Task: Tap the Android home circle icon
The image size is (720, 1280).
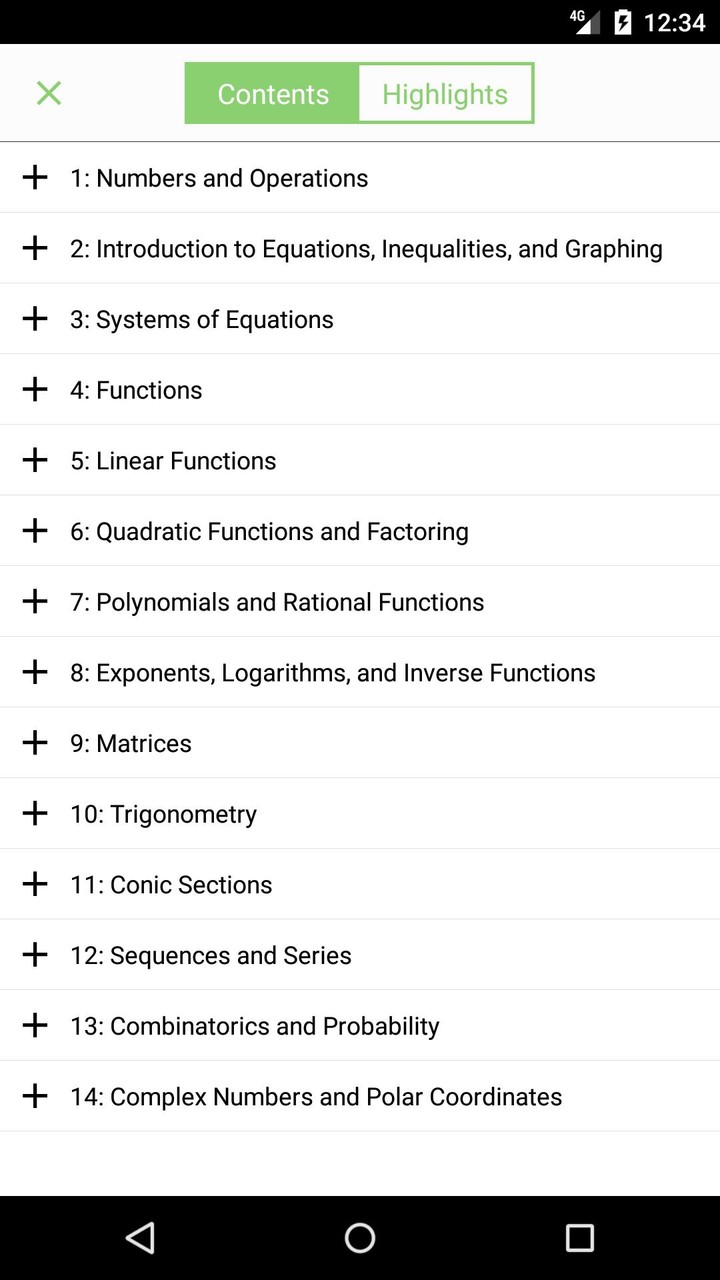Action: coord(360,1238)
